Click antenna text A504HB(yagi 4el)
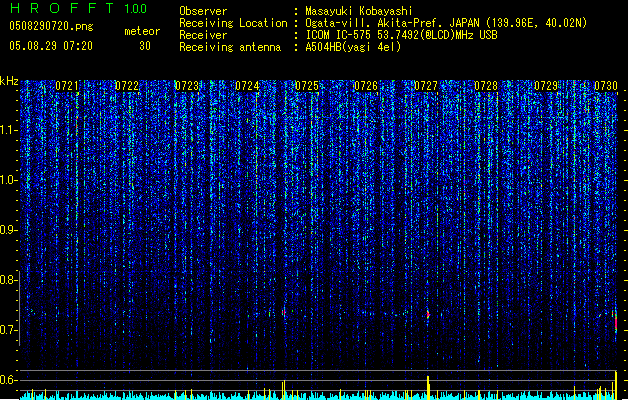The width and height of the screenshot is (629, 400). click(x=353, y=47)
